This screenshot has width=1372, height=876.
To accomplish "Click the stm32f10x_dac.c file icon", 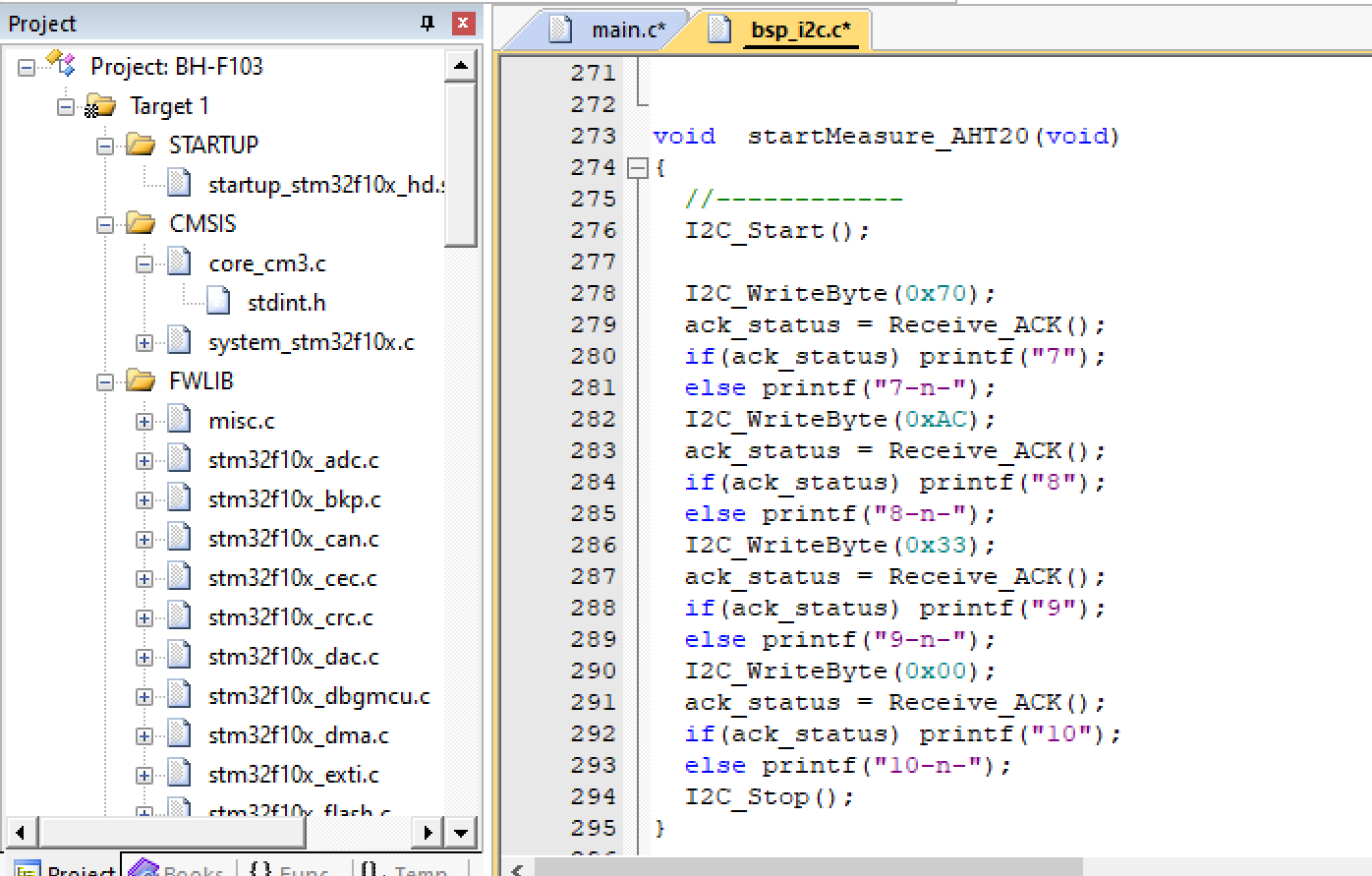I will [x=179, y=655].
